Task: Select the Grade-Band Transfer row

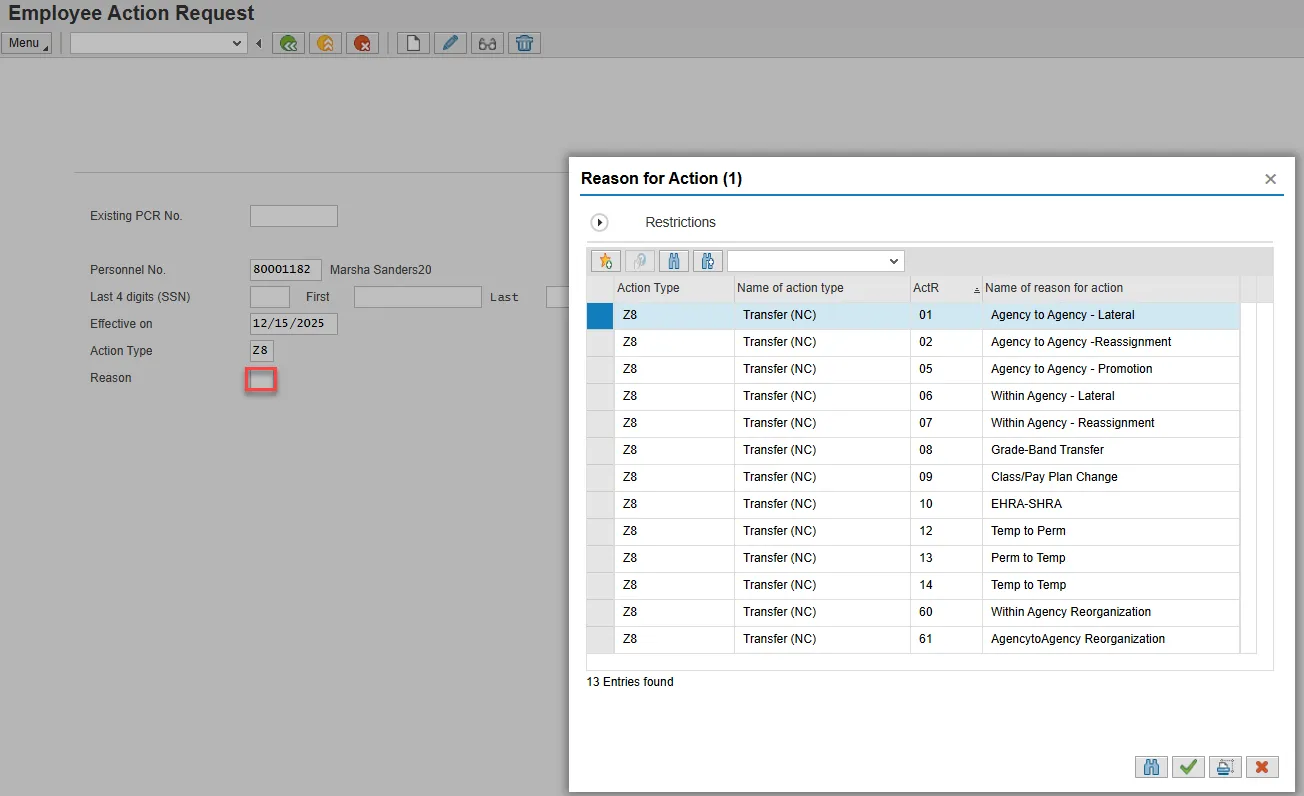Action: coord(1047,450)
